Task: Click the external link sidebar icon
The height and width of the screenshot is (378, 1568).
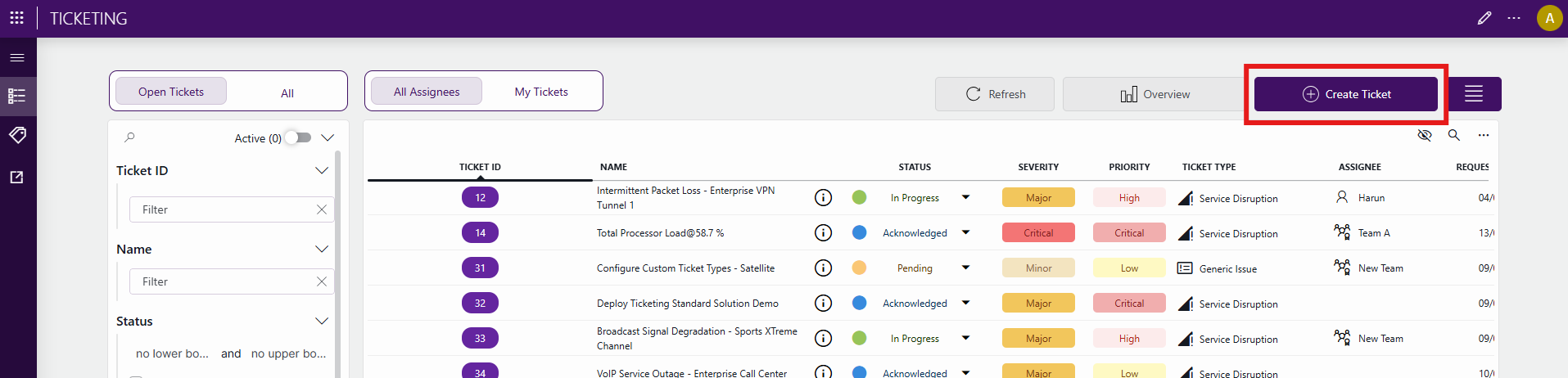Action: (17, 177)
